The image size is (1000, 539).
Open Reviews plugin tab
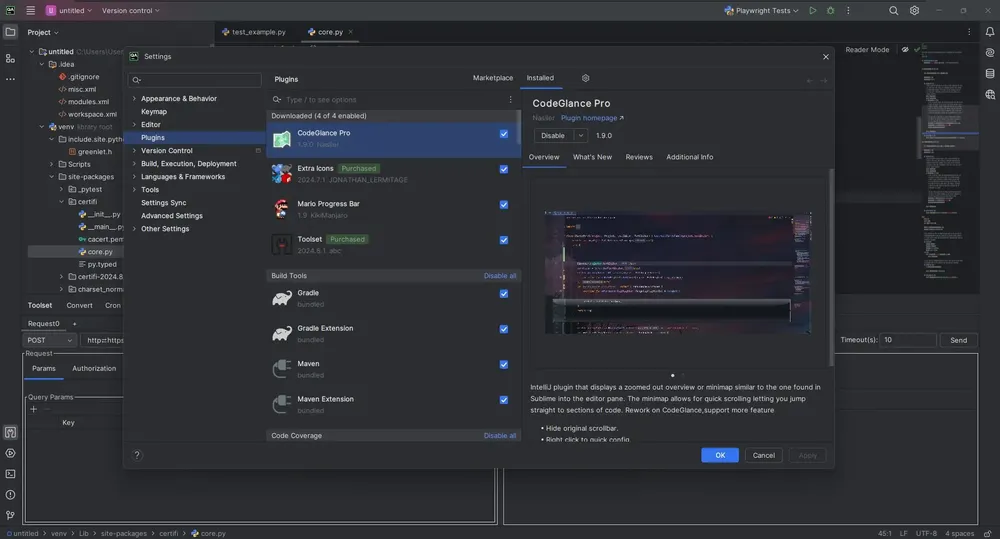click(638, 157)
